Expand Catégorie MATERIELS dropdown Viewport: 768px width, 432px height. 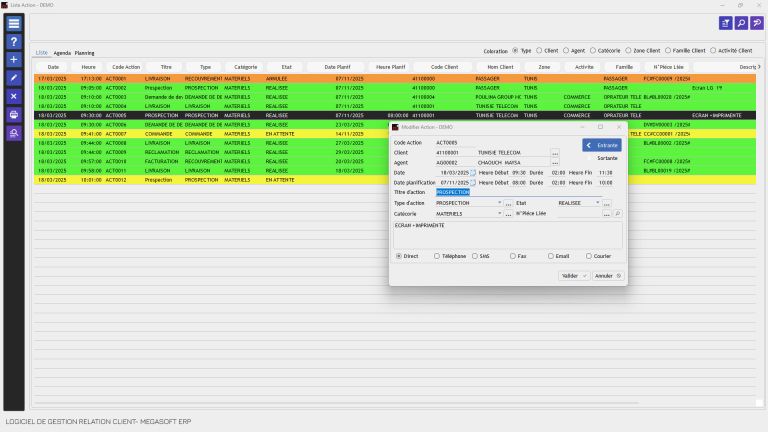500,214
